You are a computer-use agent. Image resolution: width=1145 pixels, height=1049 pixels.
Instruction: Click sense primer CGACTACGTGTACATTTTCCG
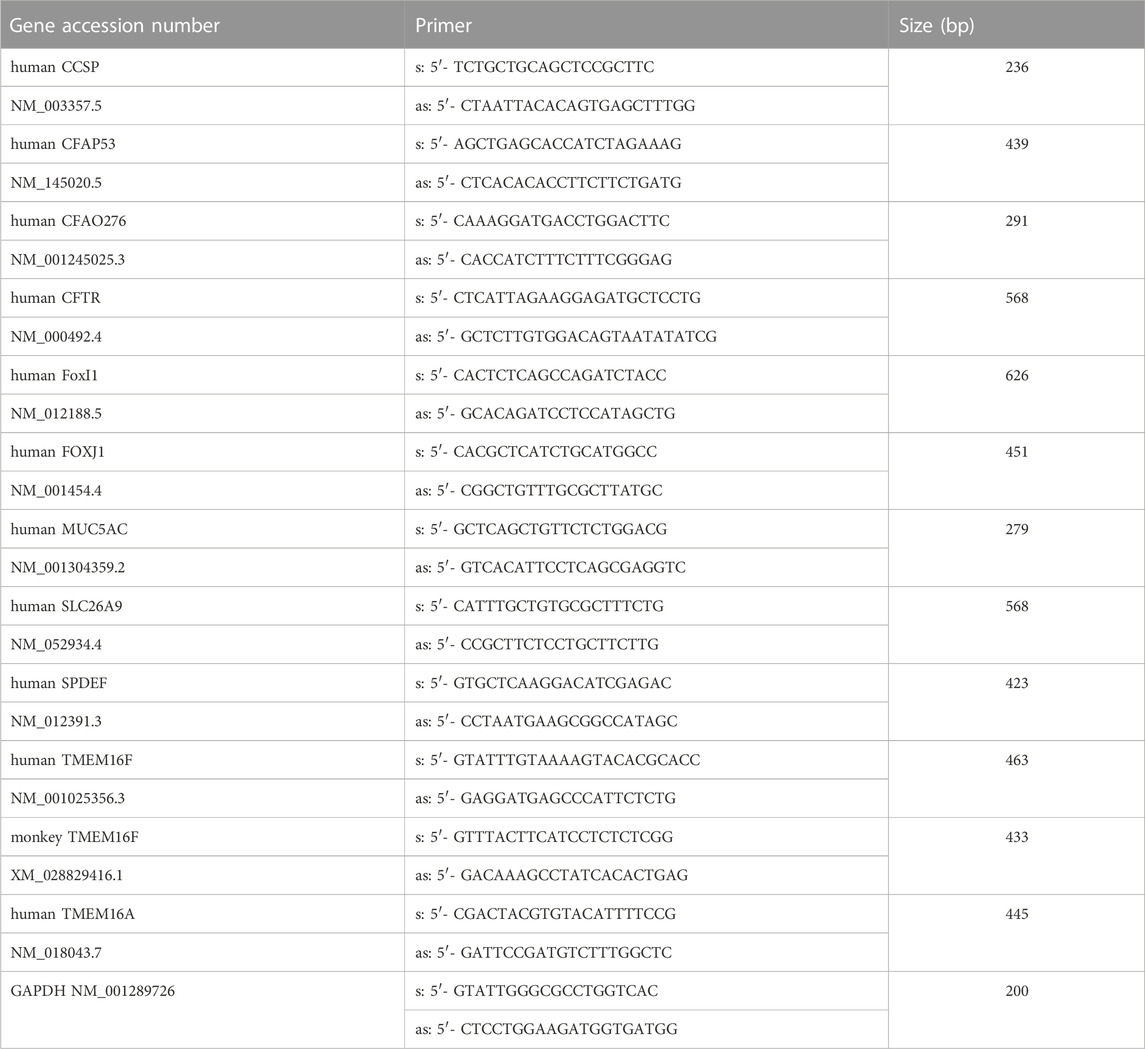(564, 914)
